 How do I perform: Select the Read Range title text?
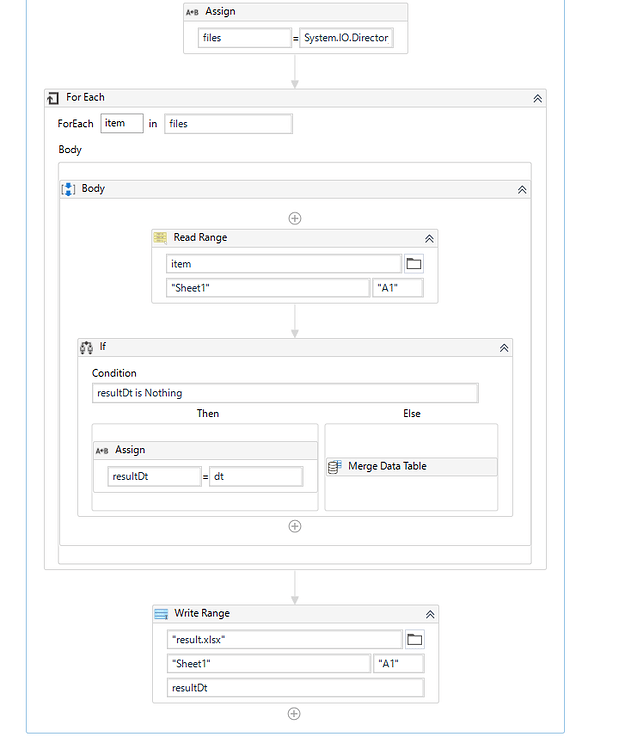(x=200, y=238)
